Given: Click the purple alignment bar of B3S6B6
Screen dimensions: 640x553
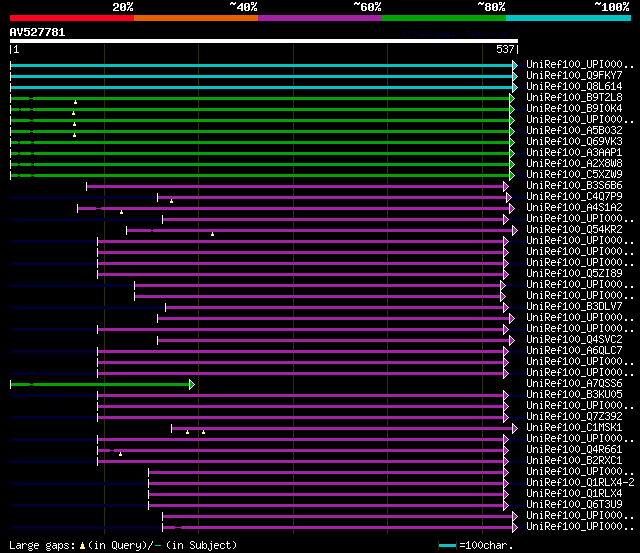Looking at the screenshot, I should tap(295, 187).
